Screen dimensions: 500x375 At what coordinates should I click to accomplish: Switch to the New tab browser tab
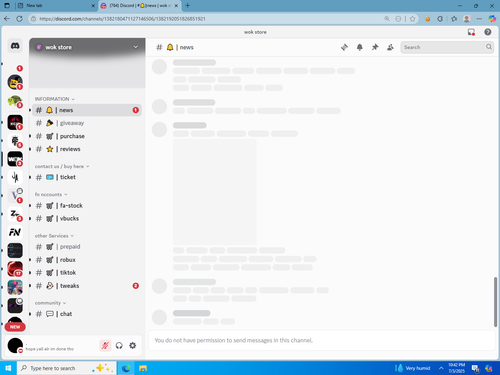click(x=55, y=6)
